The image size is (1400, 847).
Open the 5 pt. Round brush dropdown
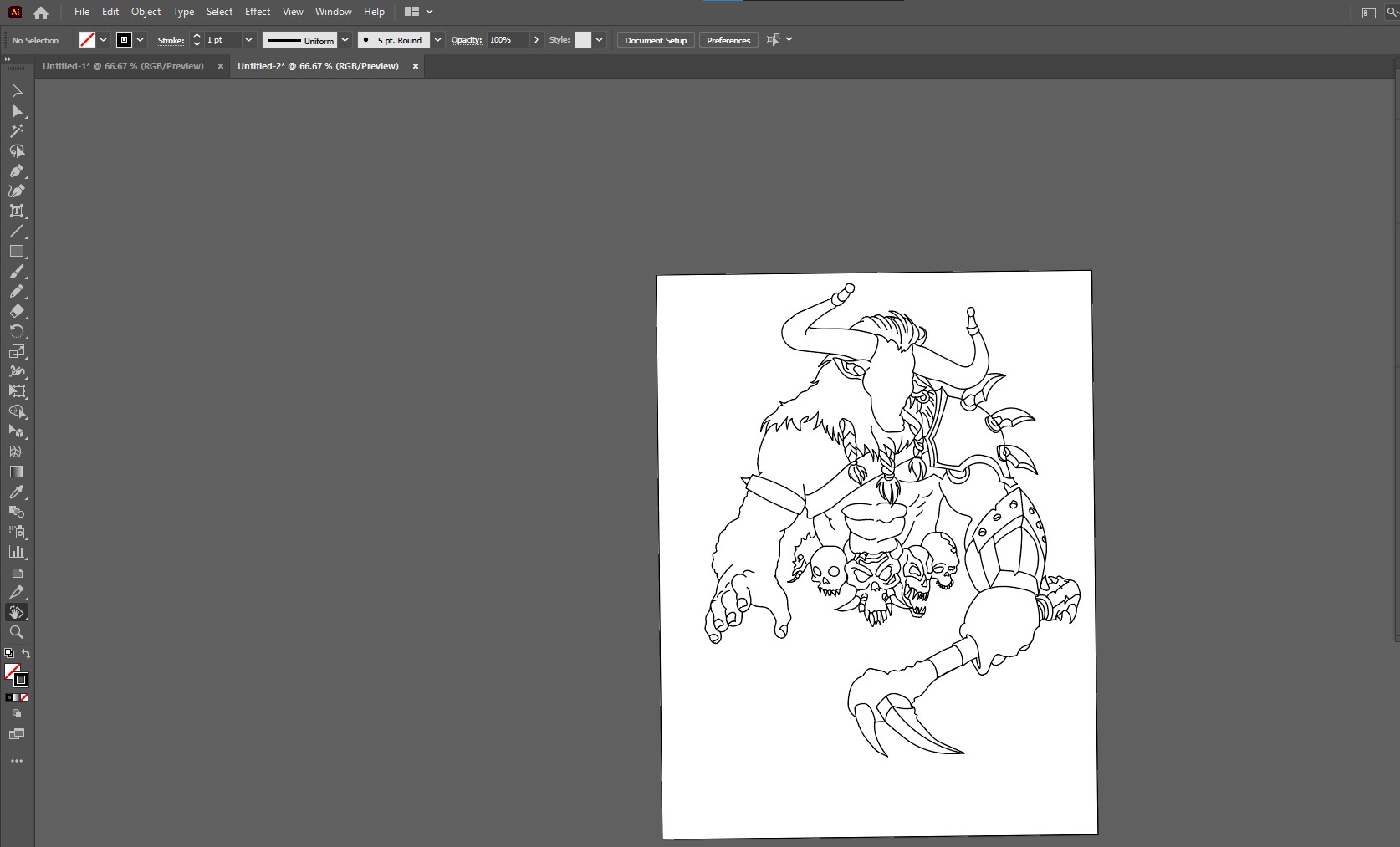[437, 40]
